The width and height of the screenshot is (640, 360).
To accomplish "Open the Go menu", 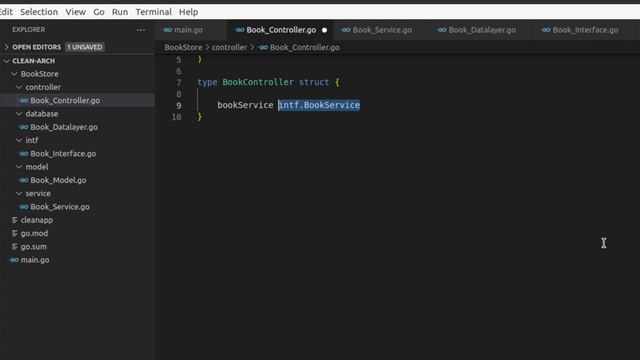I will [x=99, y=12].
